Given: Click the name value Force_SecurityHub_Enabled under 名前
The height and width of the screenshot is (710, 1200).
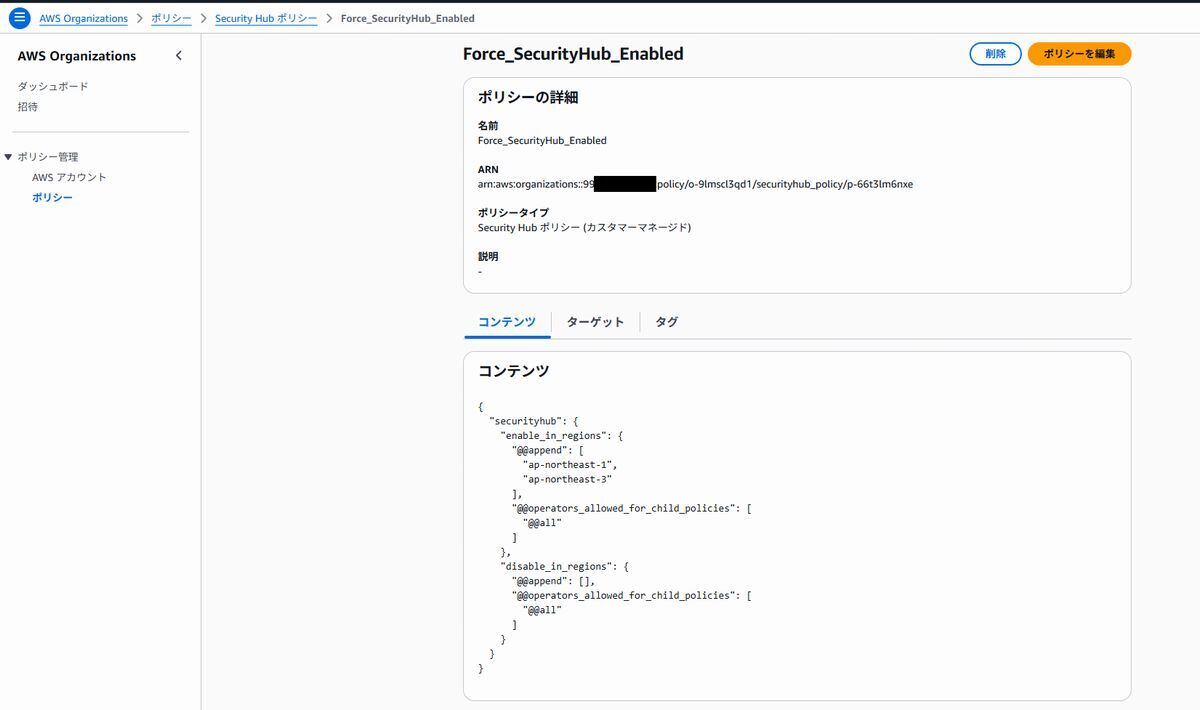Looking at the screenshot, I should pyautogui.click(x=542, y=141).
